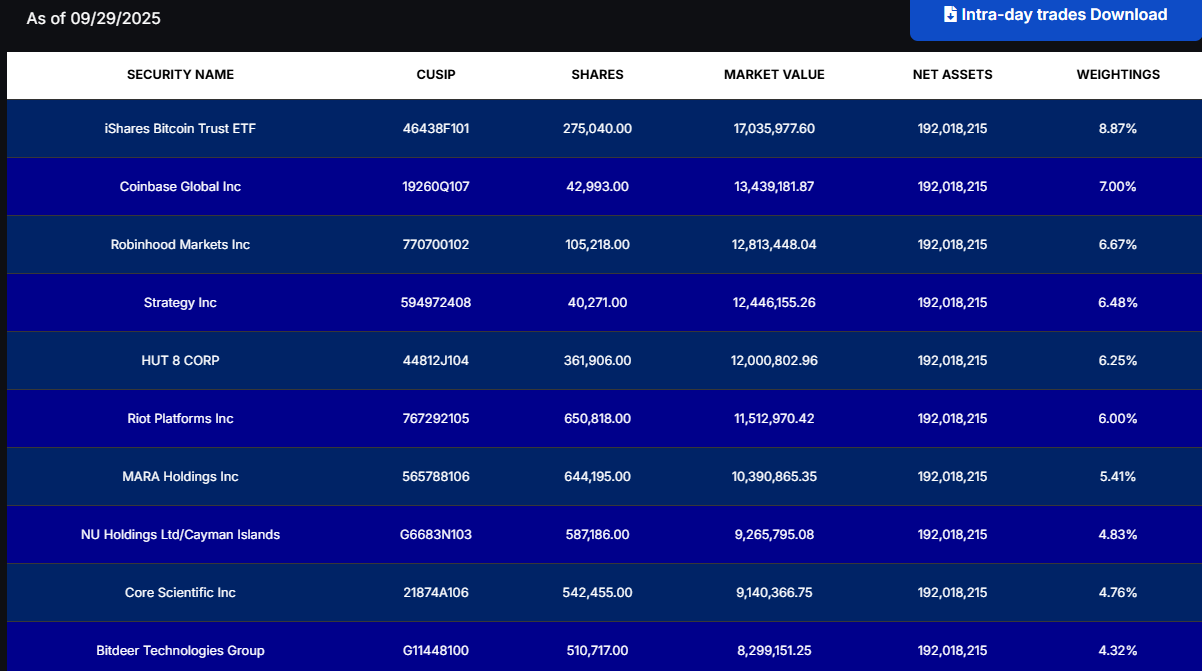Viewport: 1202px width, 671px height.
Task: Click market value 11,512,970.42
Action: (x=774, y=419)
